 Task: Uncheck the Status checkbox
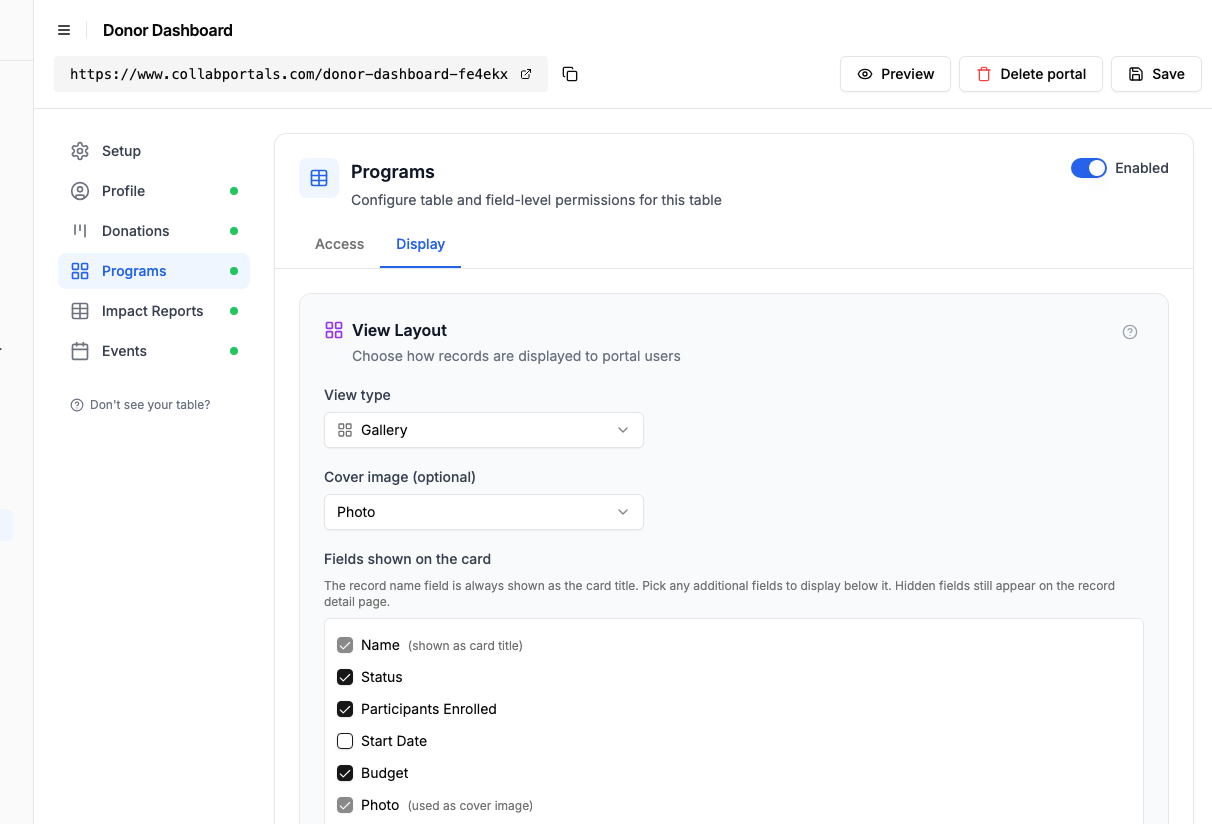tap(345, 677)
